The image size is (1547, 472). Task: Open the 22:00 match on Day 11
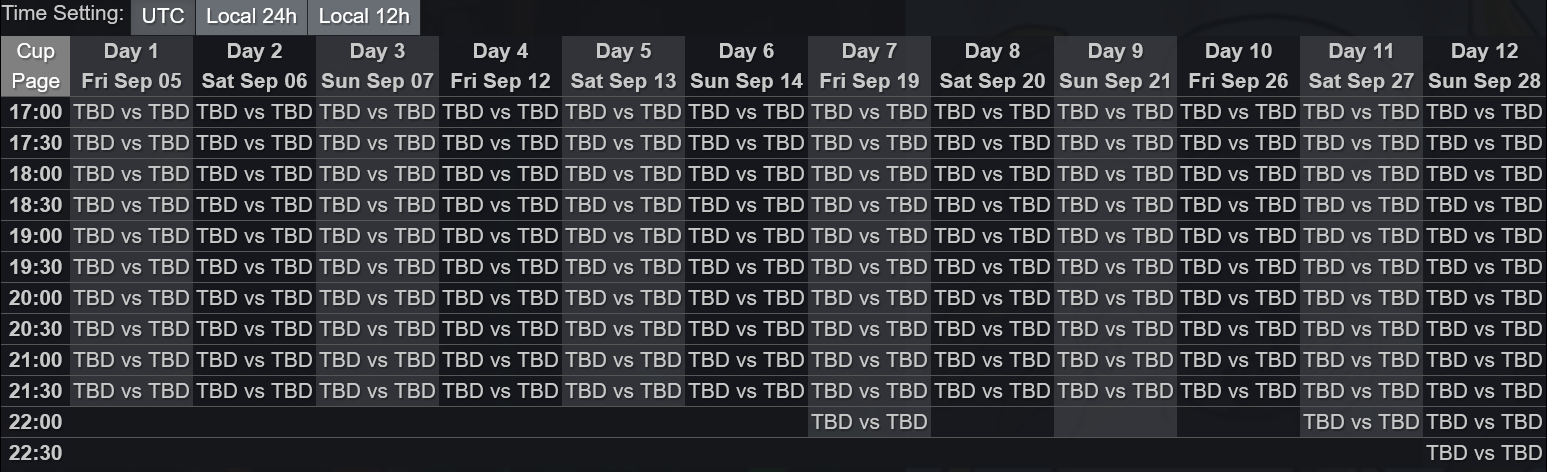1361,422
